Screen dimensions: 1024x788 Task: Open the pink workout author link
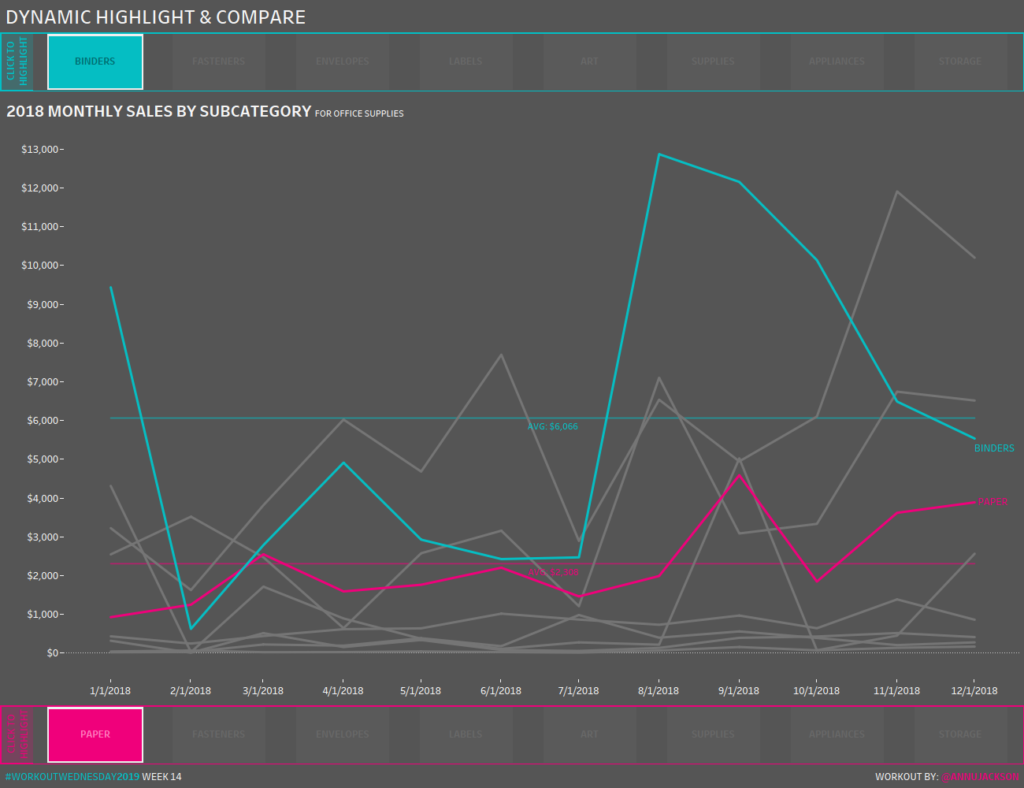[979, 777]
